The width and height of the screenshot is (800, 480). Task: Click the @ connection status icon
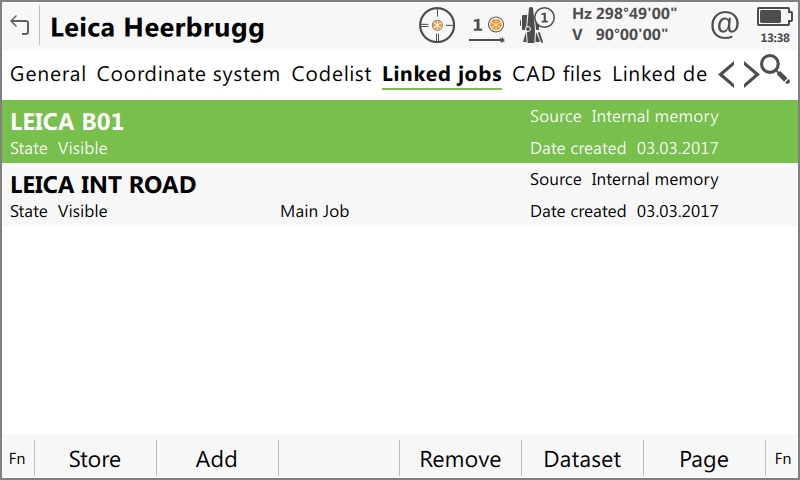point(723,25)
